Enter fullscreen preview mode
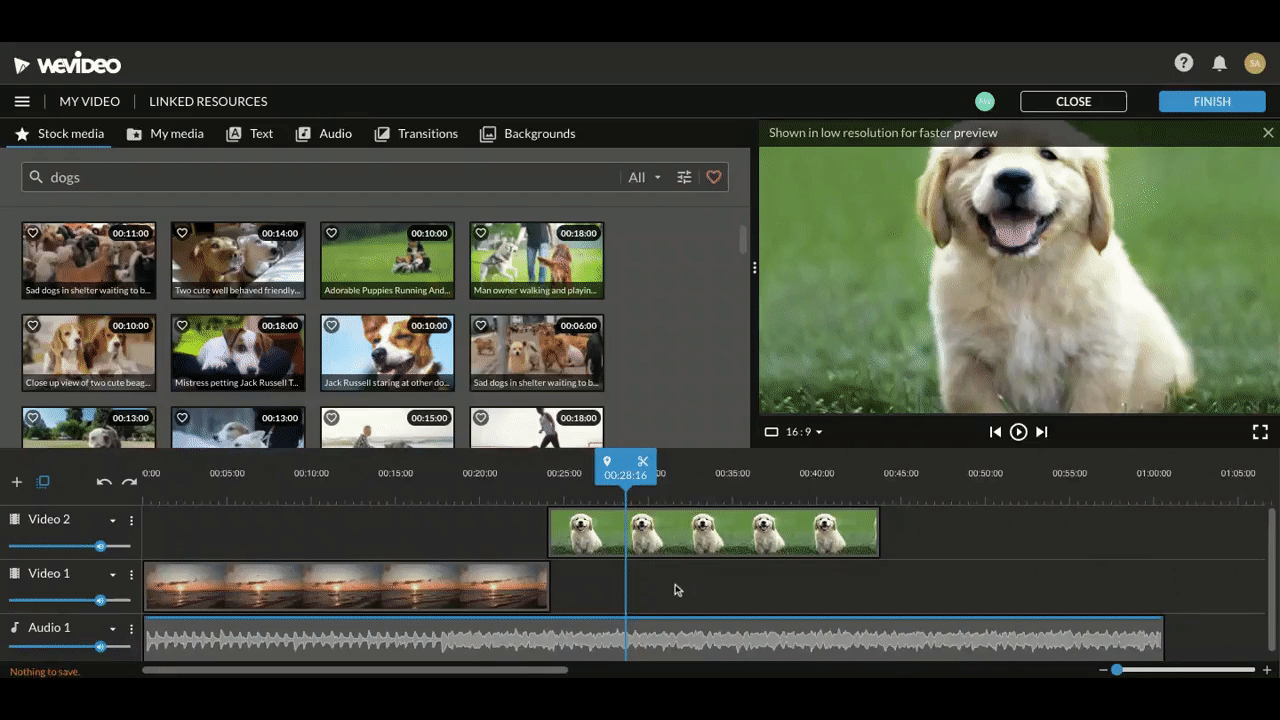The height and width of the screenshot is (720, 1280). click(1260, 432)
